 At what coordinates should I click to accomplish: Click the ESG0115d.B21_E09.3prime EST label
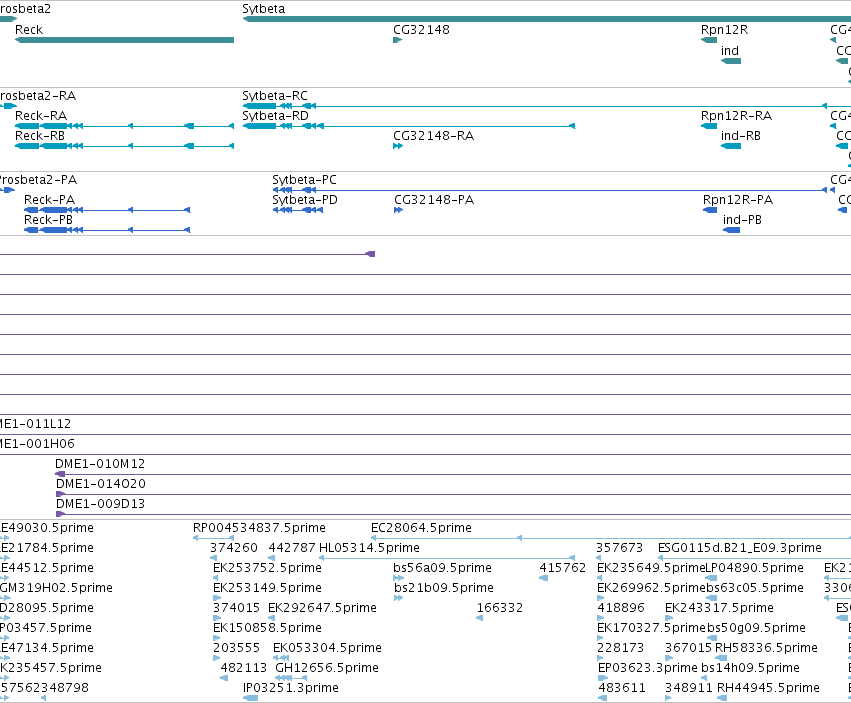coord(739,548)
